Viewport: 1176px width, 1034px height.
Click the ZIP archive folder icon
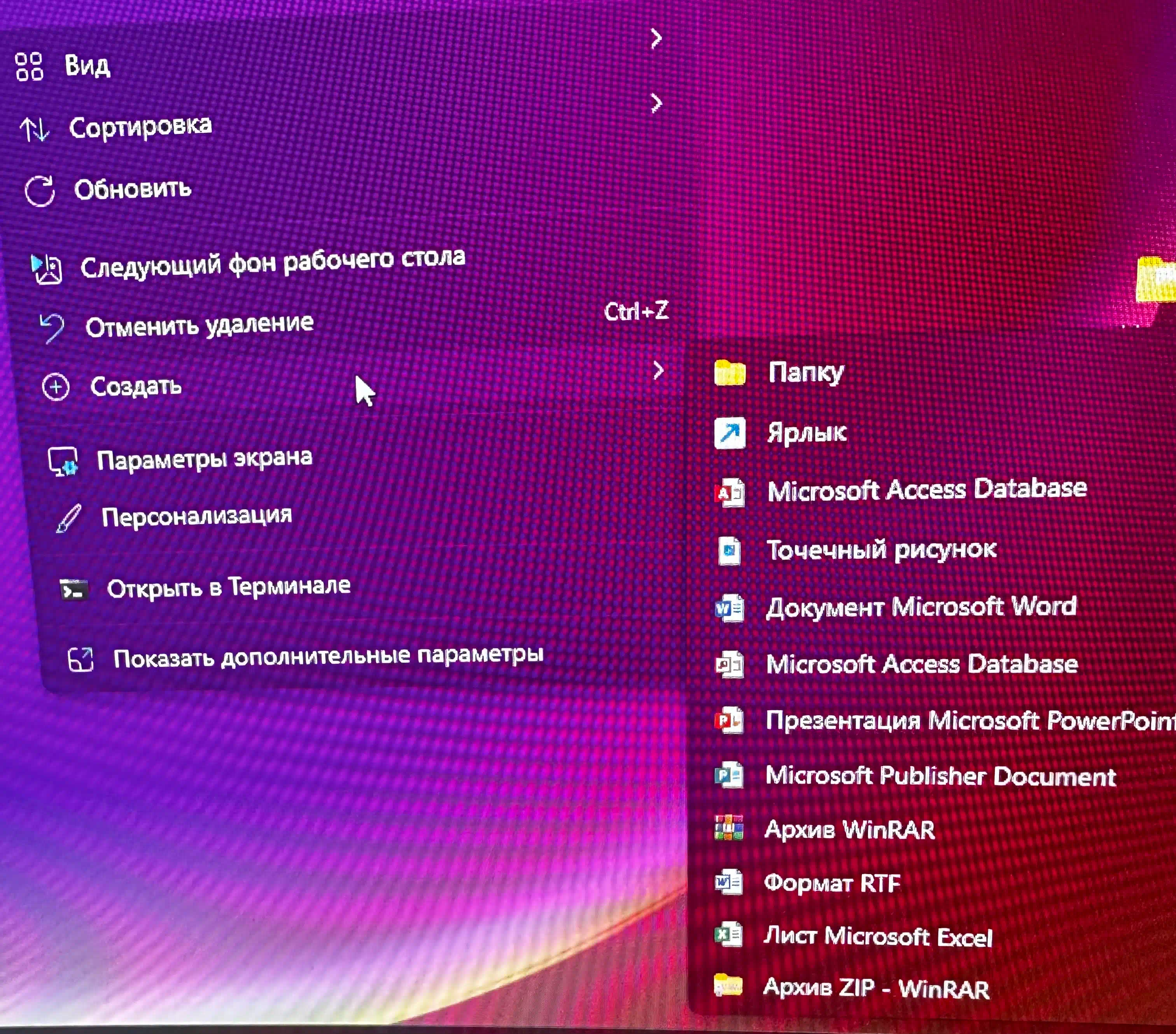728,985
